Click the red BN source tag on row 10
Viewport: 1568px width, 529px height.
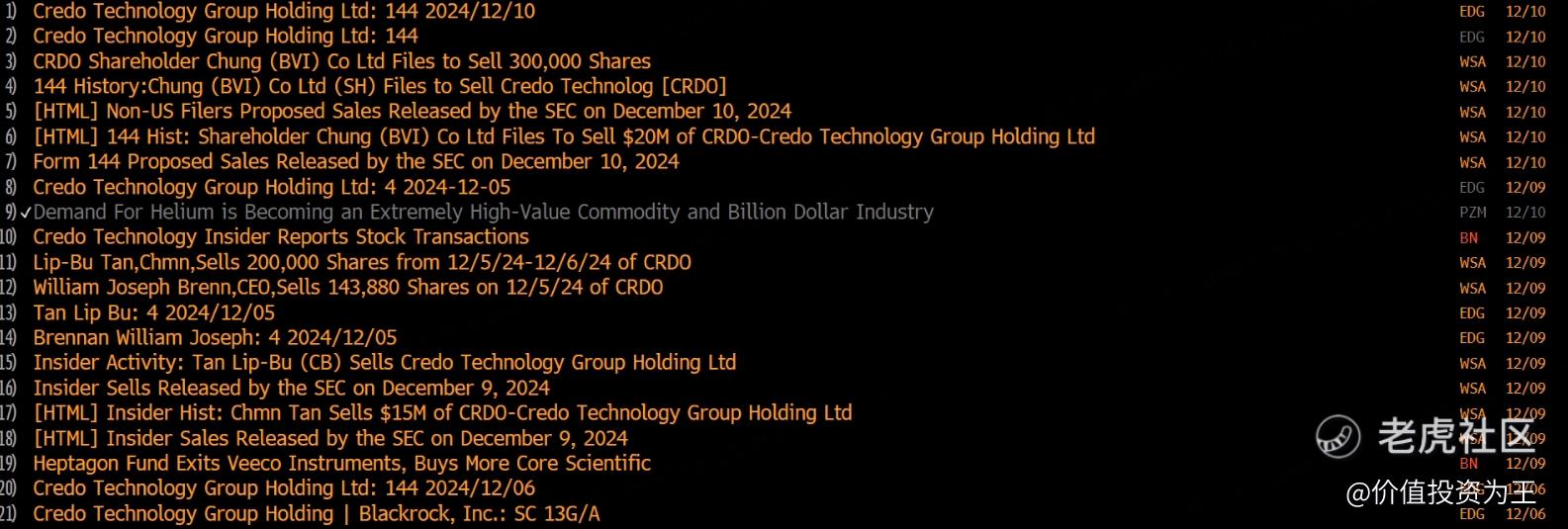[x=1469, y=238]
